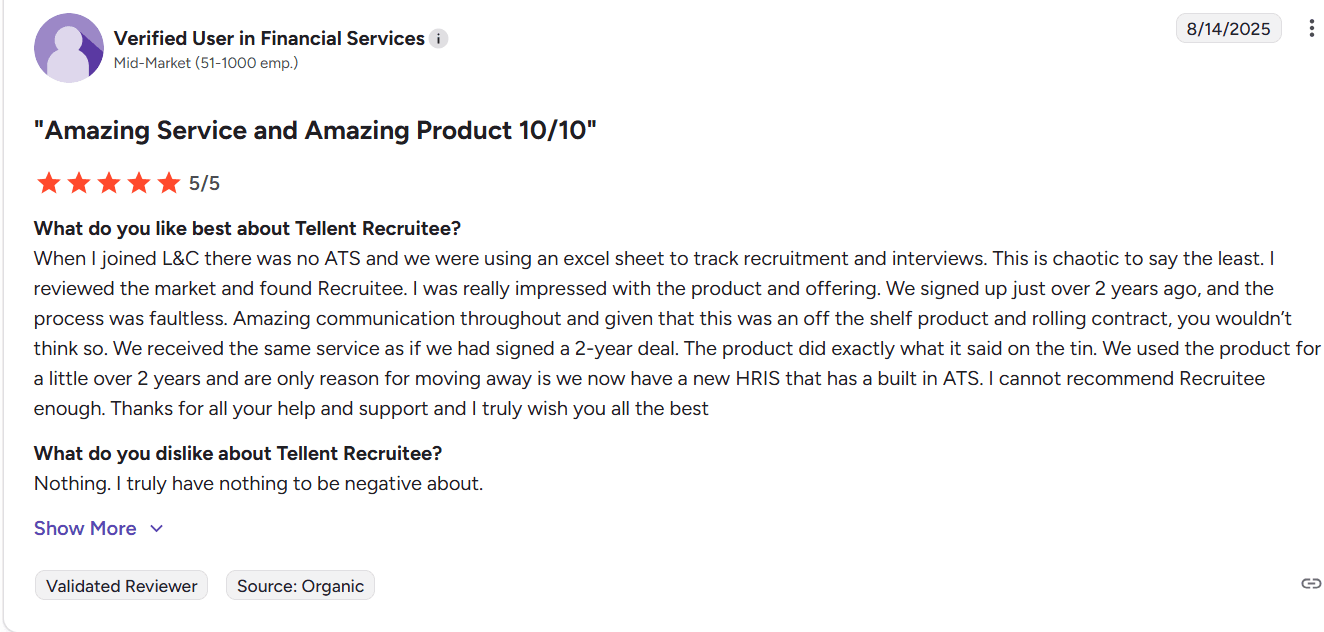Viewport: 1324px width, 632px height.
Task: Click the reviewer's purple avatar icon
Action: point(68,48)
